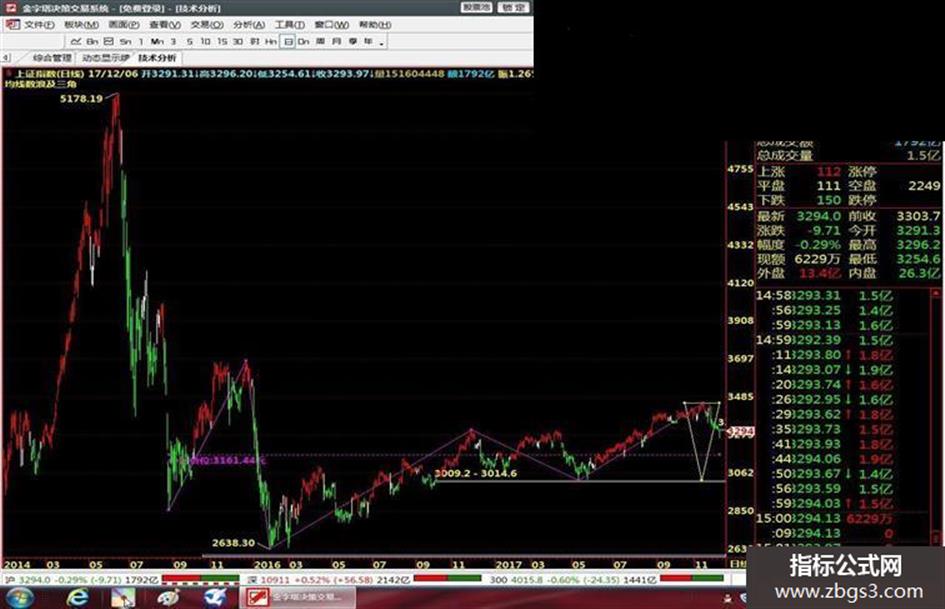
Task: Open the blue bird taskbar icon
Action: [x=214, y=598]
